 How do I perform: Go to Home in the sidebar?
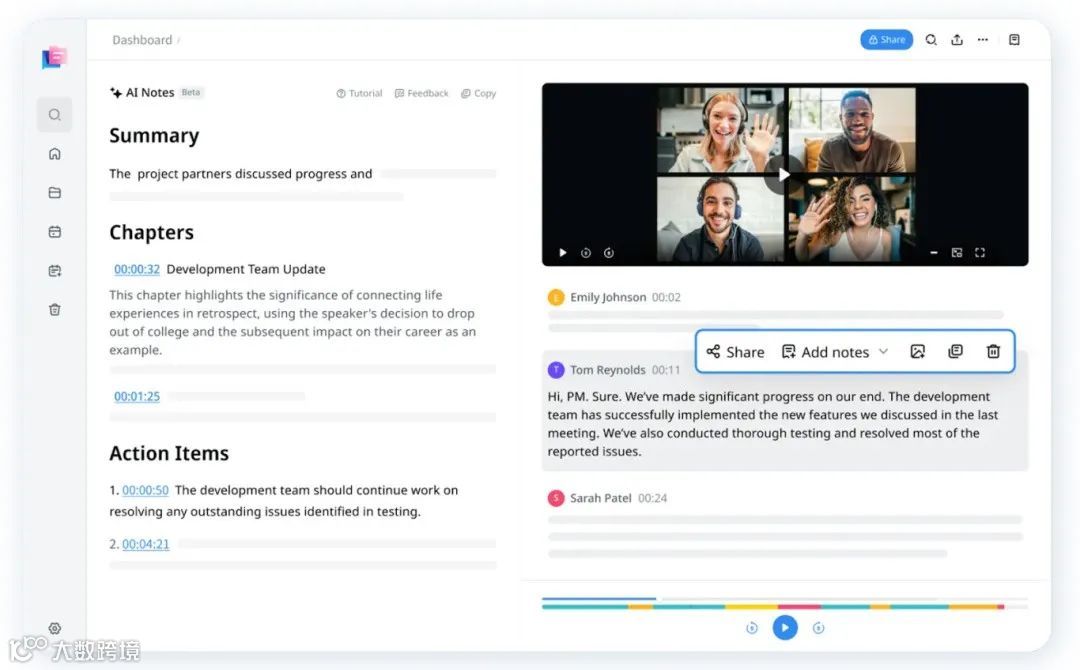[x=54, y=154]
